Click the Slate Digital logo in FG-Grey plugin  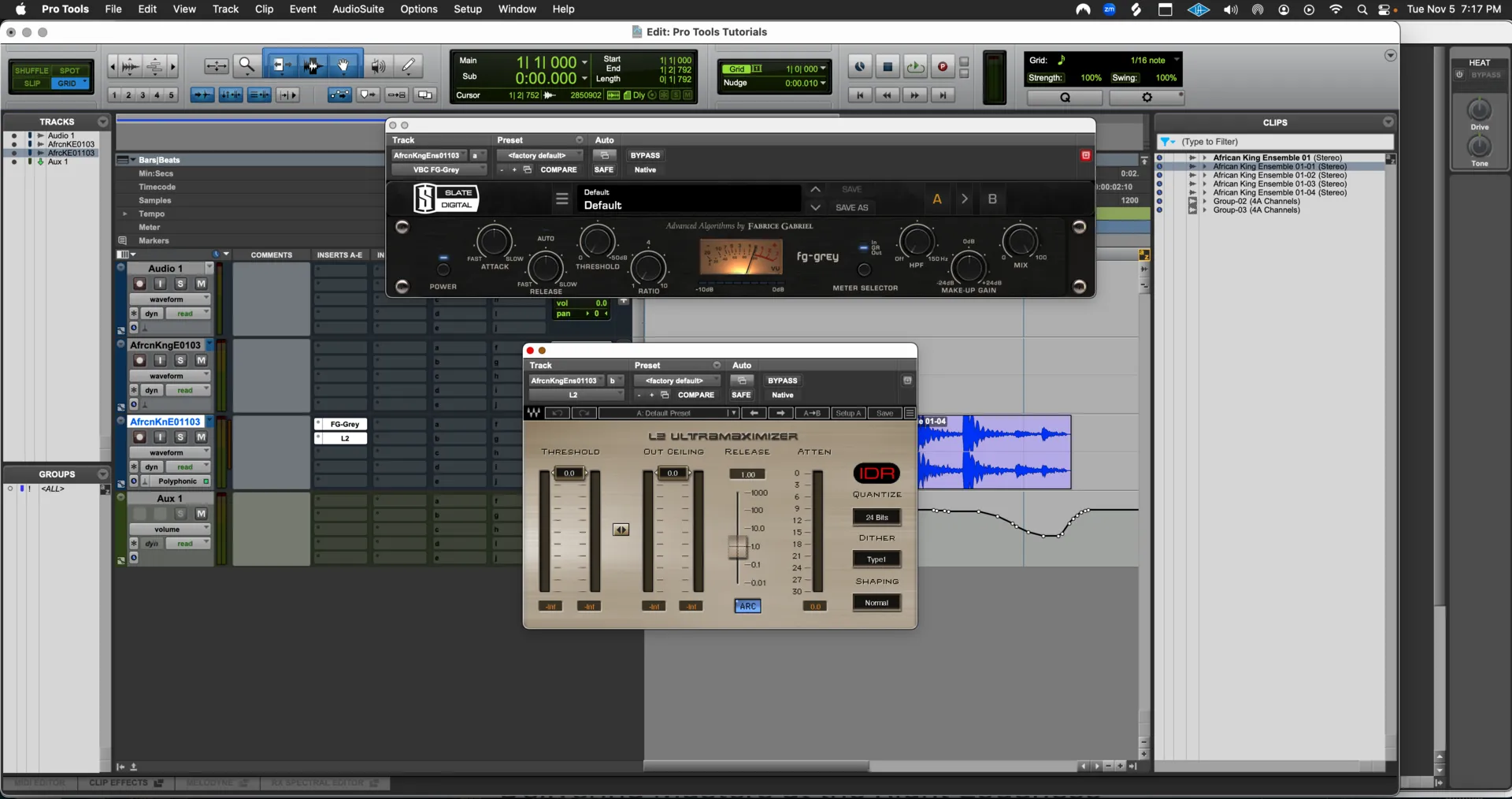click(x=447, y=199)
